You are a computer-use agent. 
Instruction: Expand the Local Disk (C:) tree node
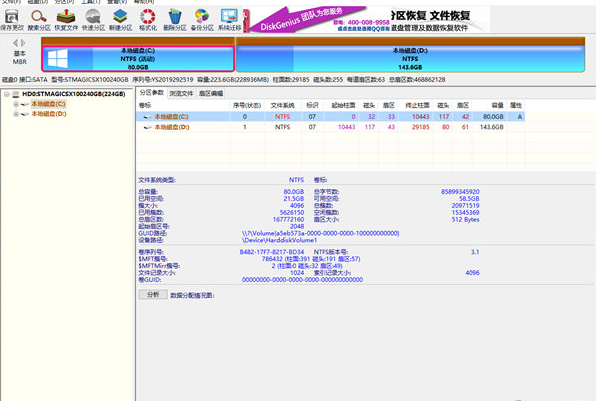pyautogui.click(x=16, y=104)
